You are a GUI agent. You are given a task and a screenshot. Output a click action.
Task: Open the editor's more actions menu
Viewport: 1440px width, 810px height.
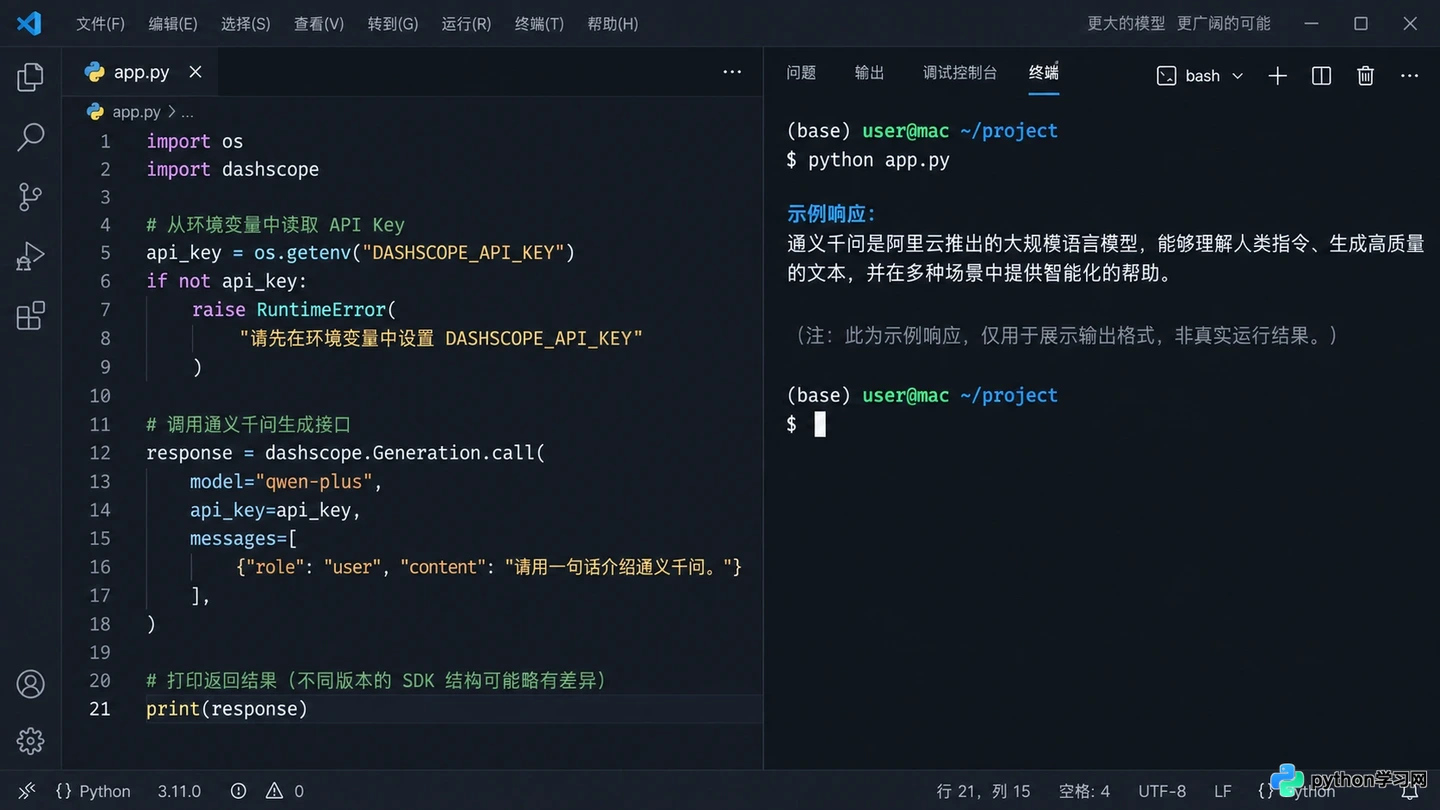(x=732, y=72)
